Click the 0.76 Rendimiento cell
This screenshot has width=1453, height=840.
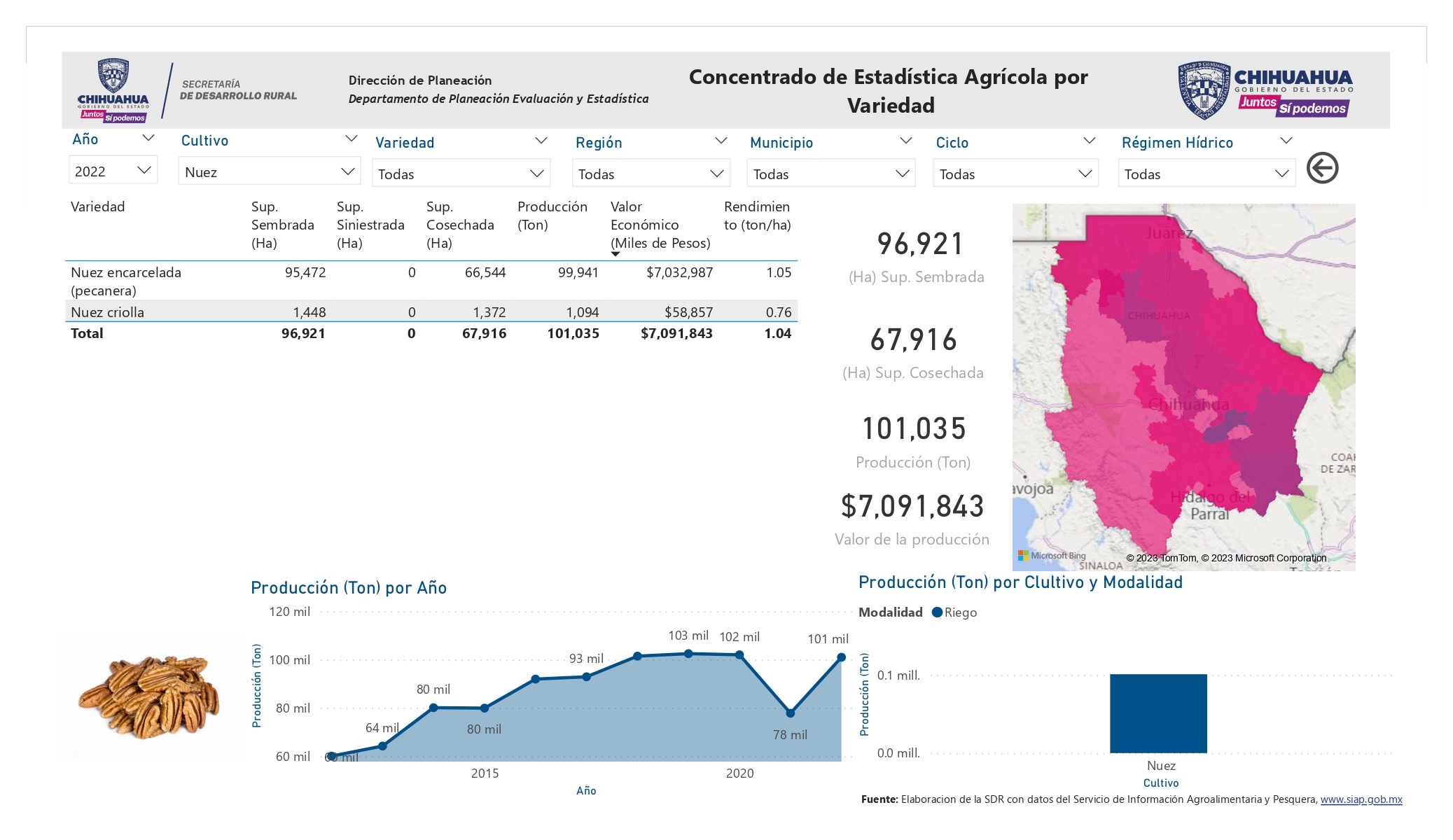click(x=779, y=312)
